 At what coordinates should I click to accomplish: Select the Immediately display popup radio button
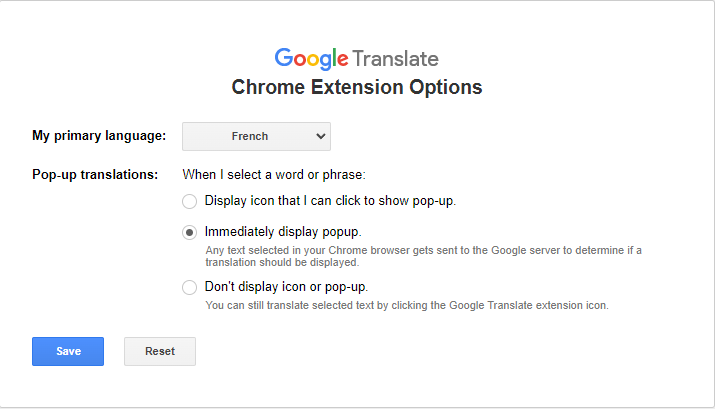click(x=190, y=232)
